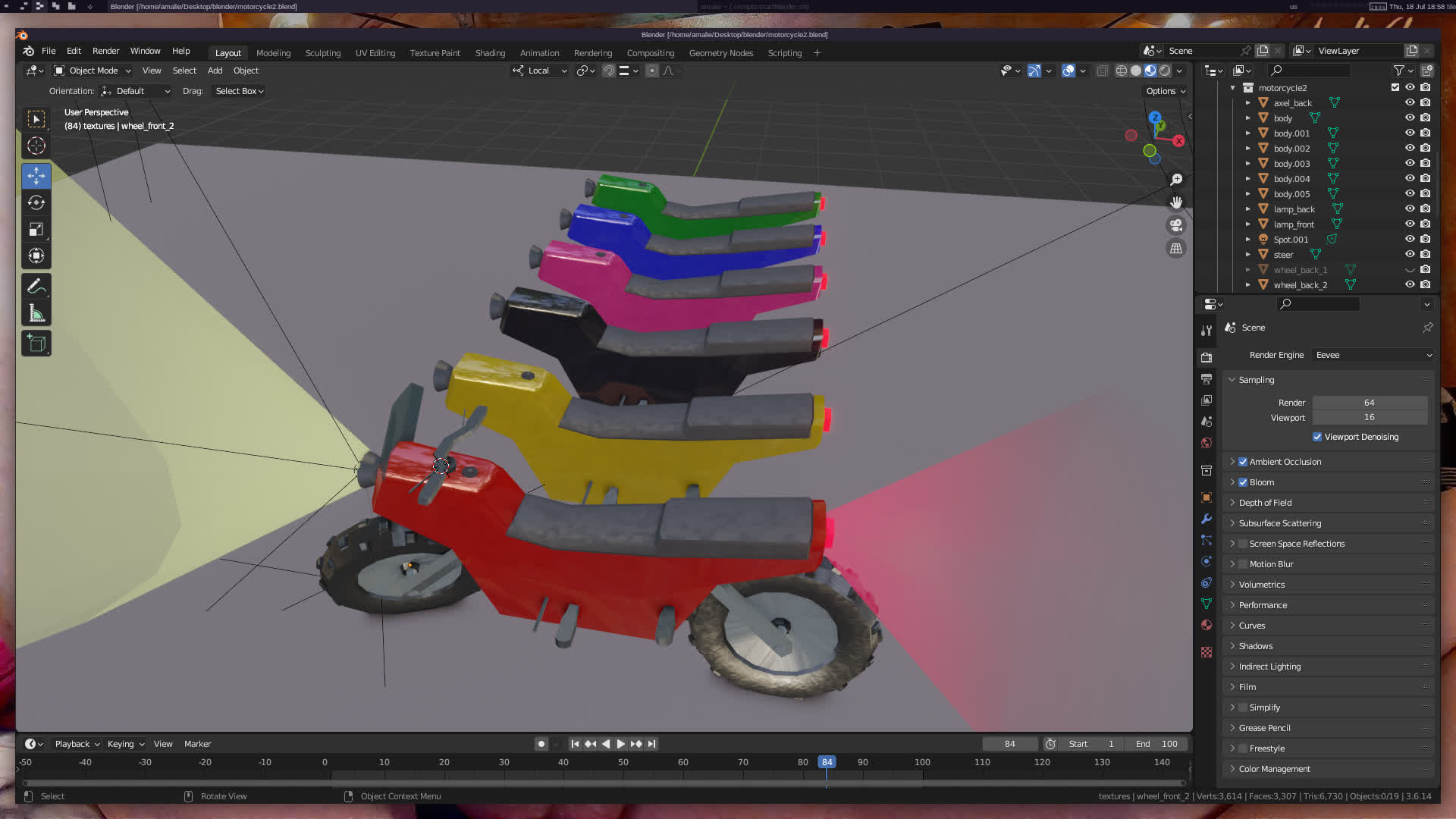Viewport: 1456px width, 819px height.
Task: Open the Material properties tab
Action: click(x=1207, y=626)
